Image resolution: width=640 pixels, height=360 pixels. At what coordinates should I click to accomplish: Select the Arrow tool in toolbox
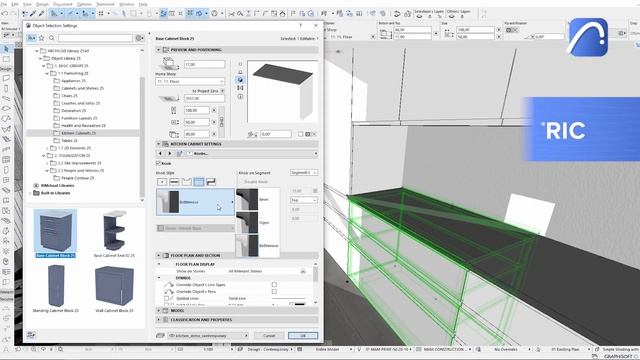tap(6, 49)
